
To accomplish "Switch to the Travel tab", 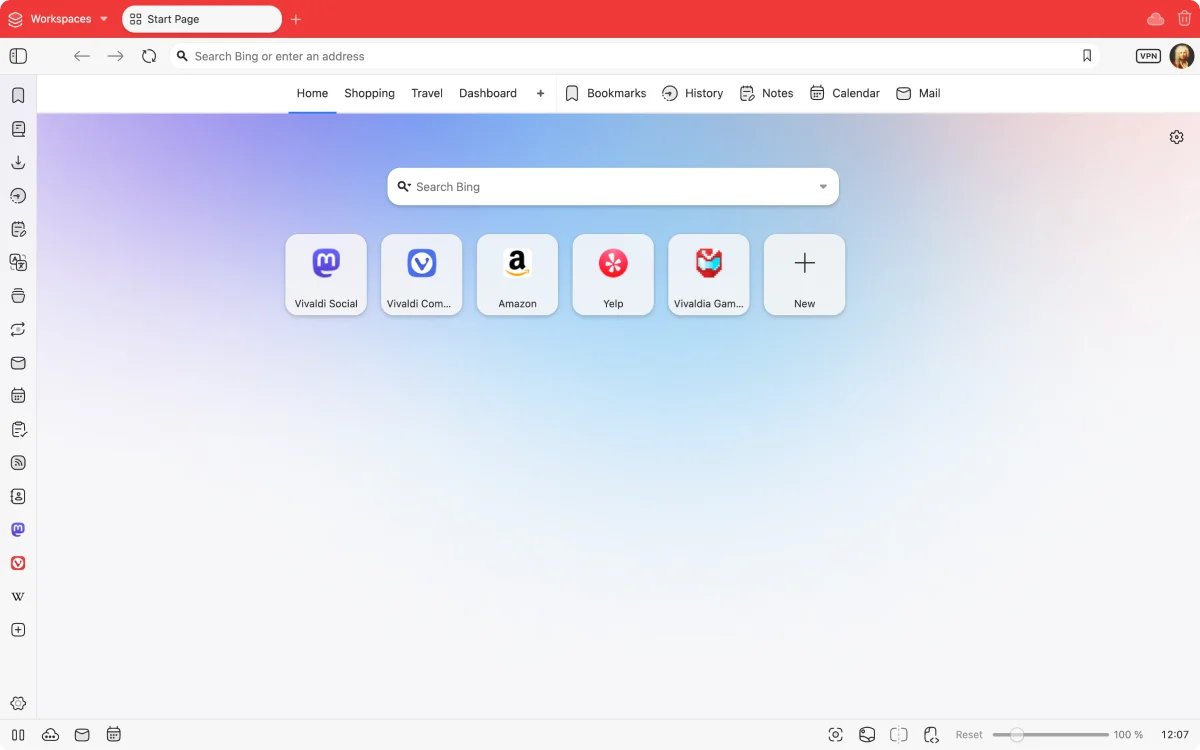I will point(427,93).
